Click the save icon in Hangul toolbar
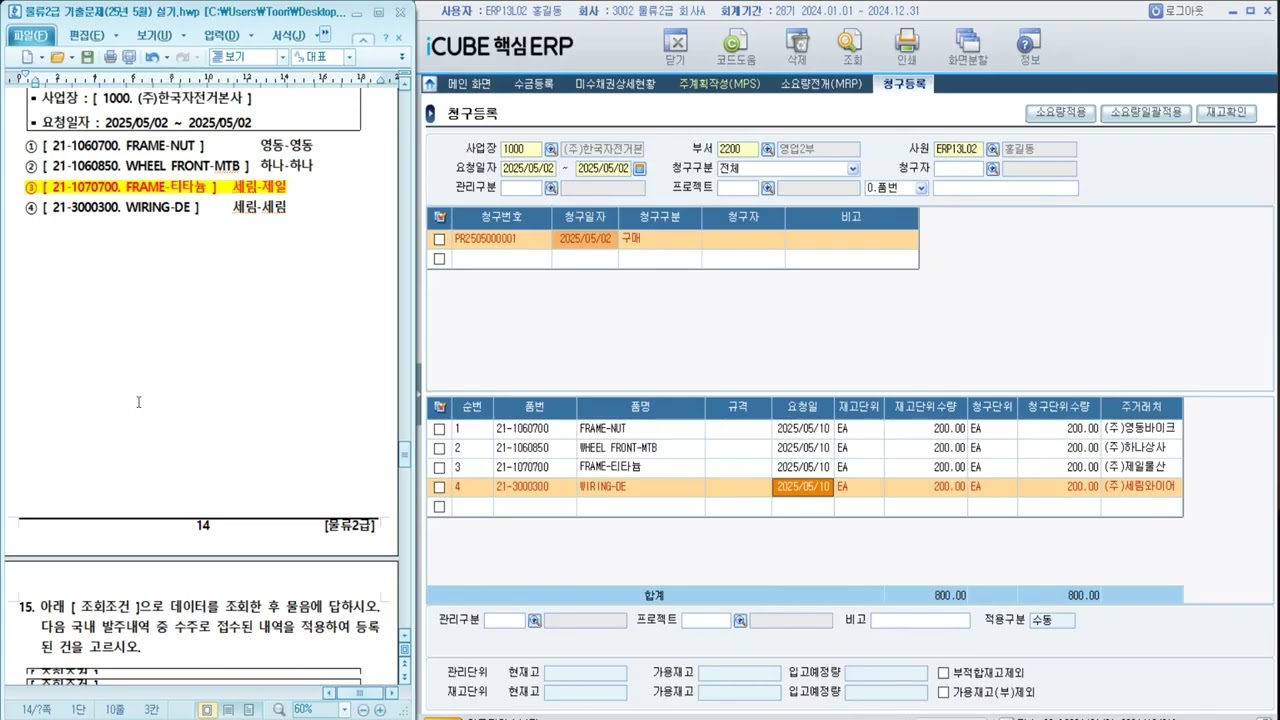 (87, 57)
